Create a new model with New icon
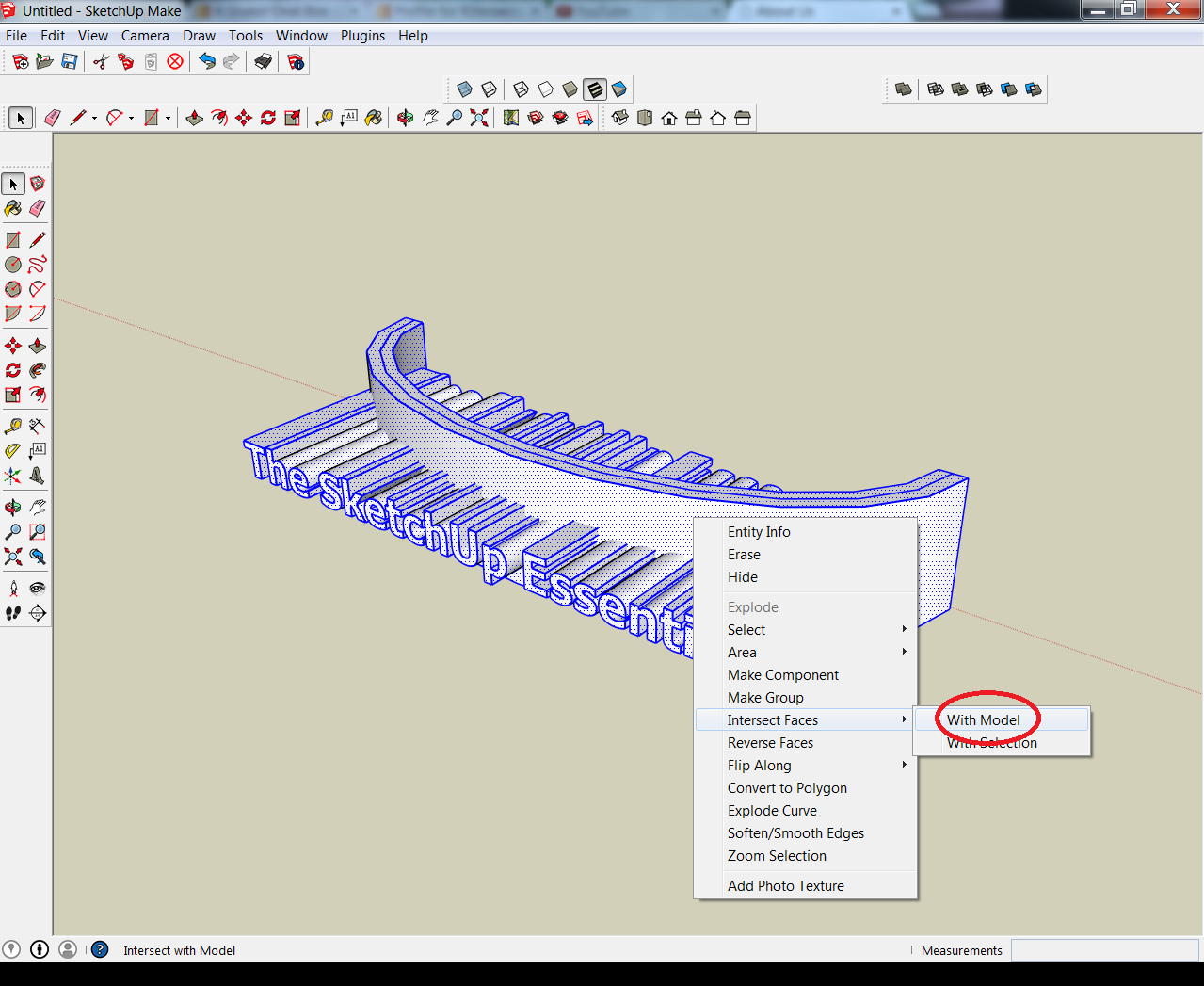The width and height of the screenshot is (1204, 986). click(21, 61)
